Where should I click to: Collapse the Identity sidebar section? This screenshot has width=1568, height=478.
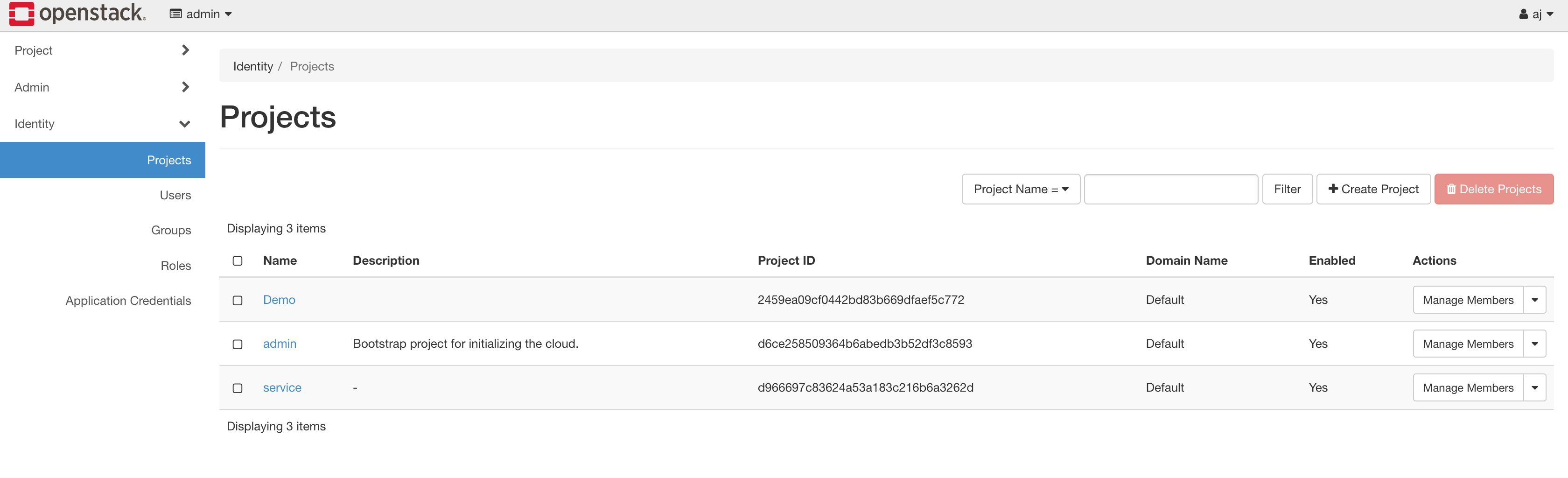(102, 124)
